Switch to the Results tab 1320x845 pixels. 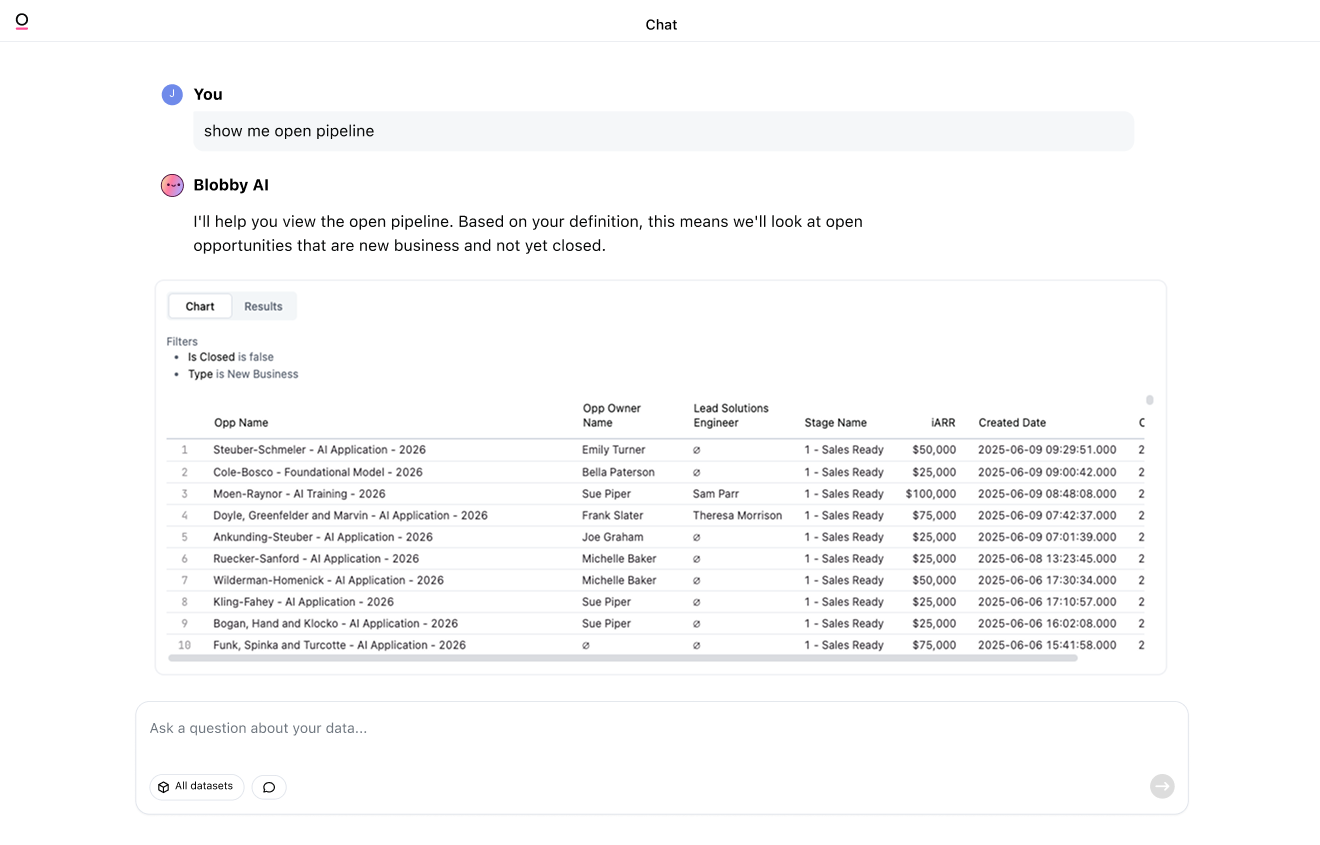click(263, 306)
